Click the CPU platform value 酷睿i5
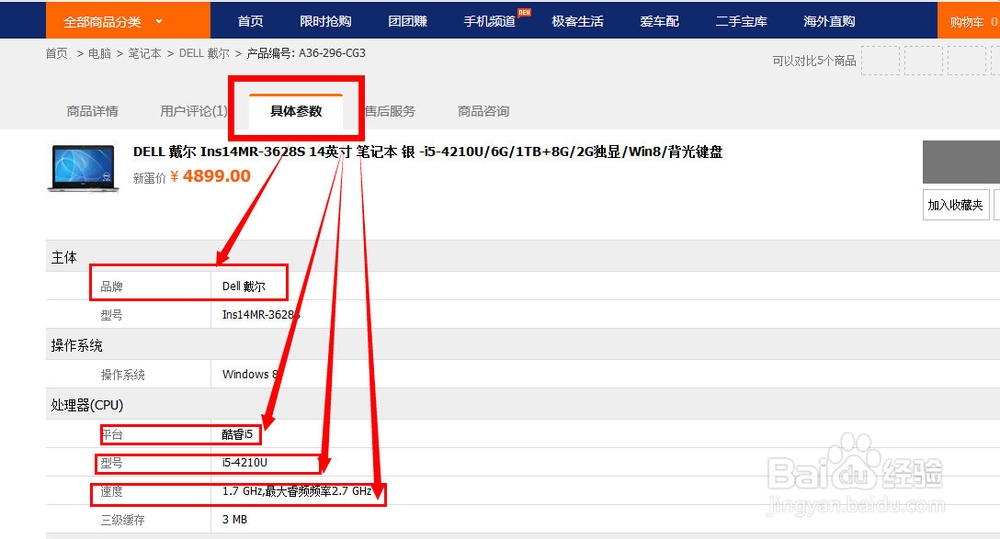The height and width of the screenshot is (539, 1000). pos(237,434)
